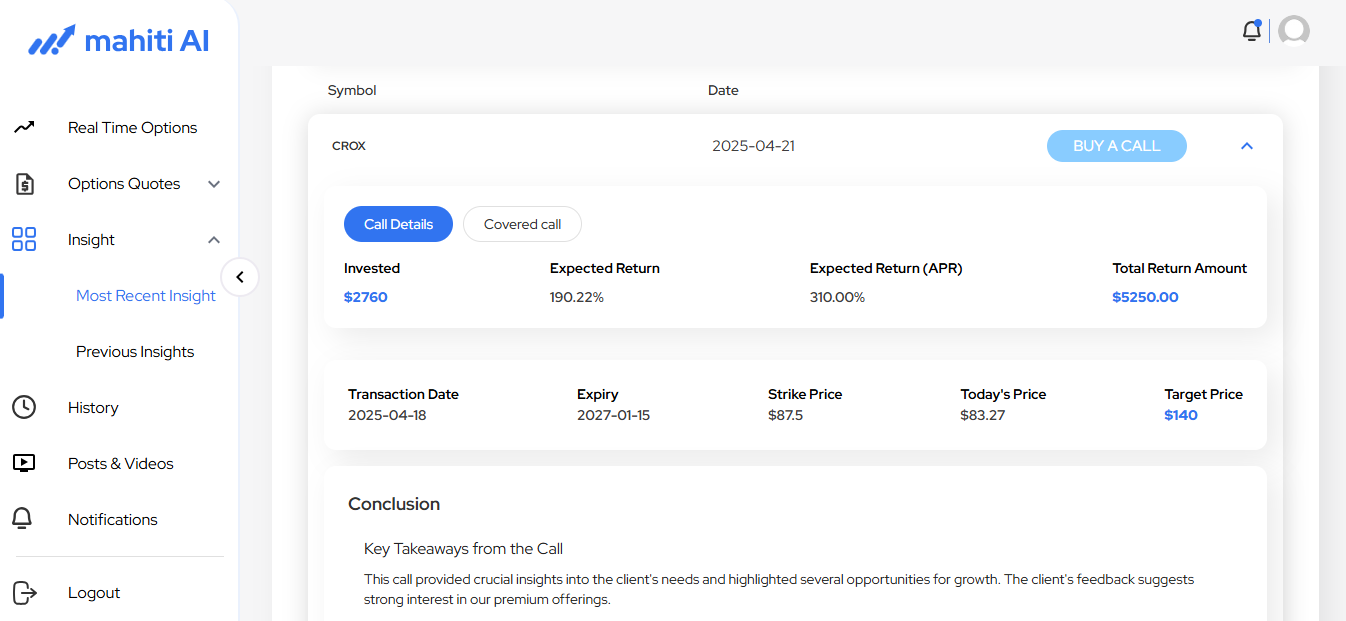Open the notification bell in the header
This screenshot has height=621, width=1346.
point(1251,31)
